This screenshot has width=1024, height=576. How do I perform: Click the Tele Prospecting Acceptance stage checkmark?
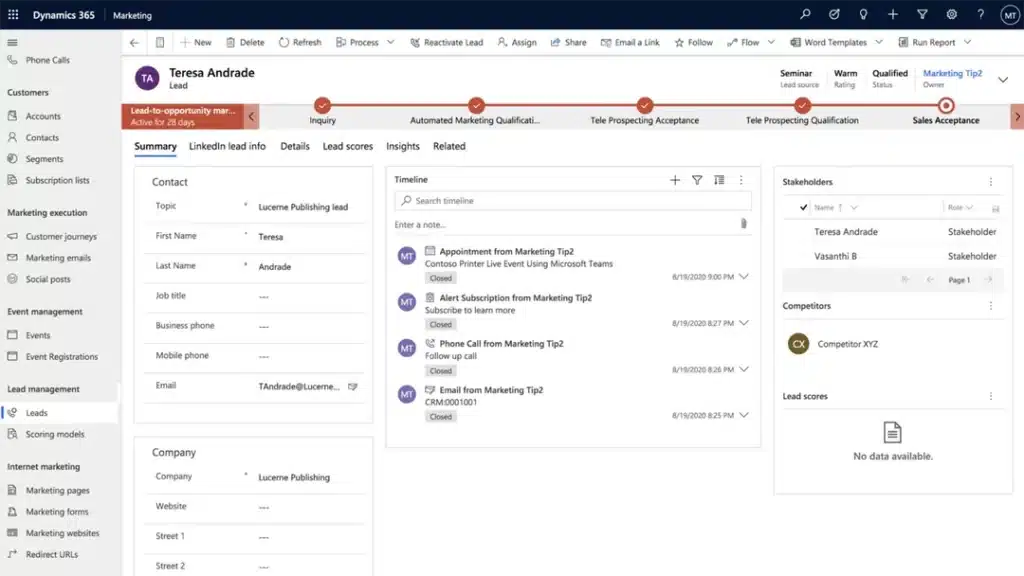point(644,103)
